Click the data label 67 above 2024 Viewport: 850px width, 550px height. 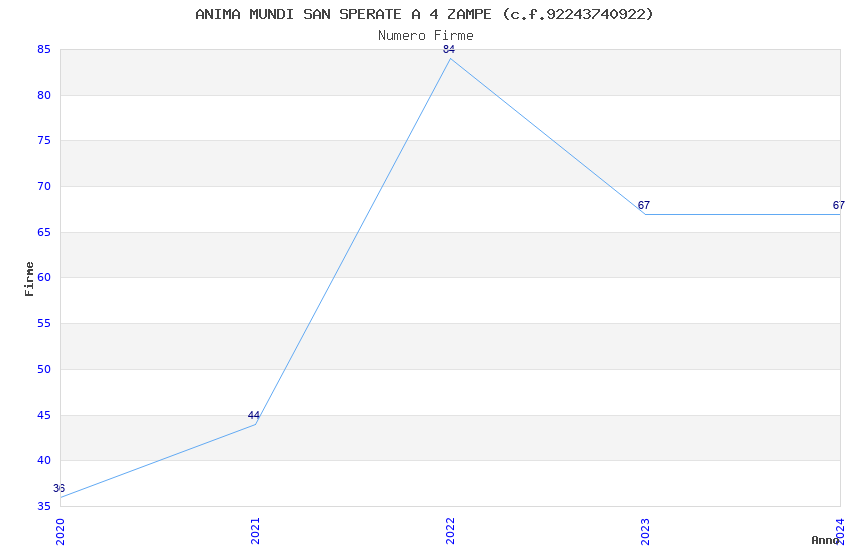[839, 205]
